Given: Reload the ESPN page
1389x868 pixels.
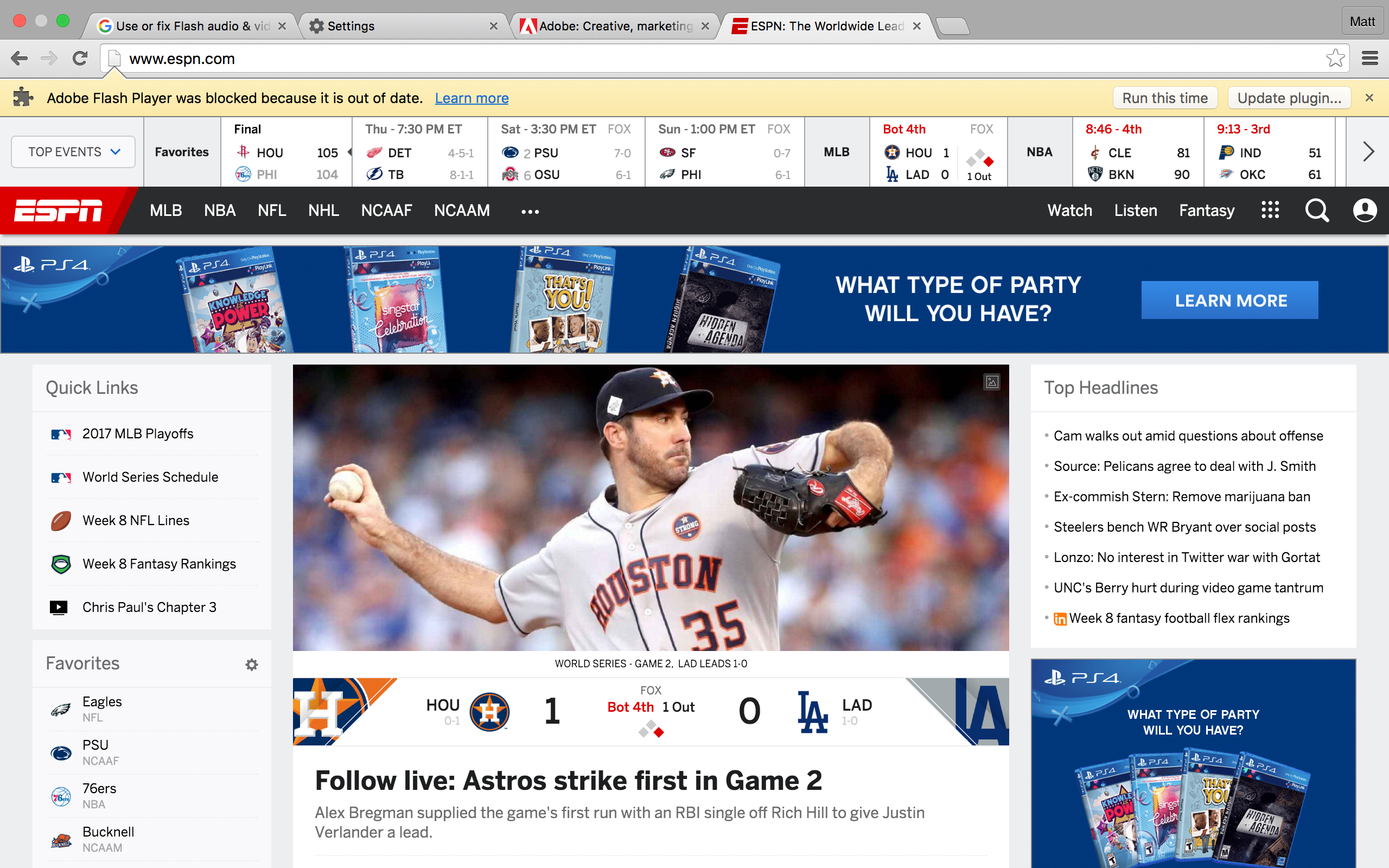Looking at the screenshot, I should (x=80, y=58).
